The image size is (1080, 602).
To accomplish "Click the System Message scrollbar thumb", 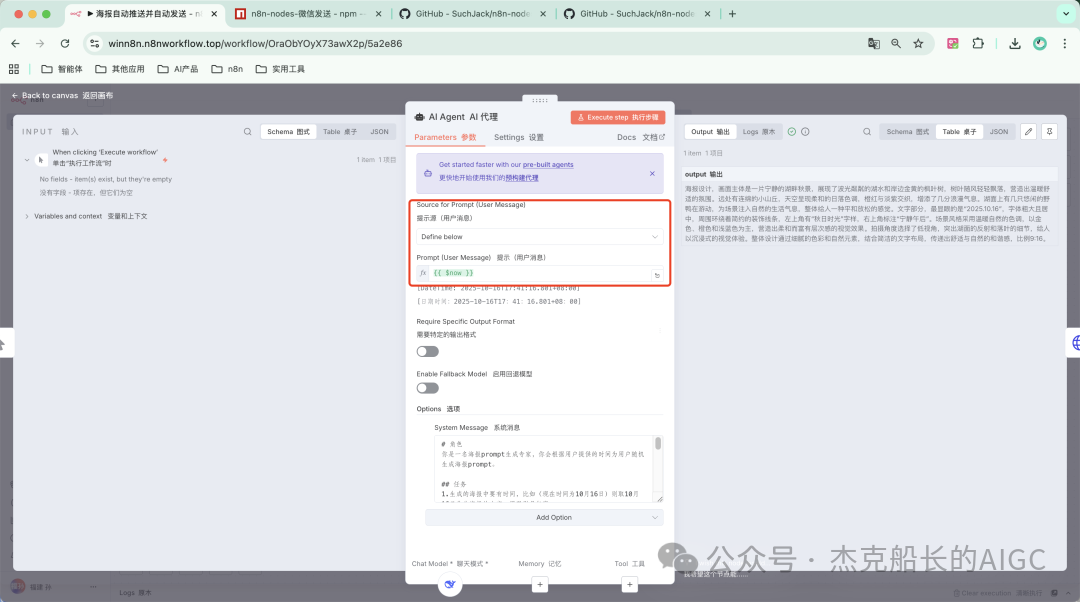I will [x=658, y=444].
